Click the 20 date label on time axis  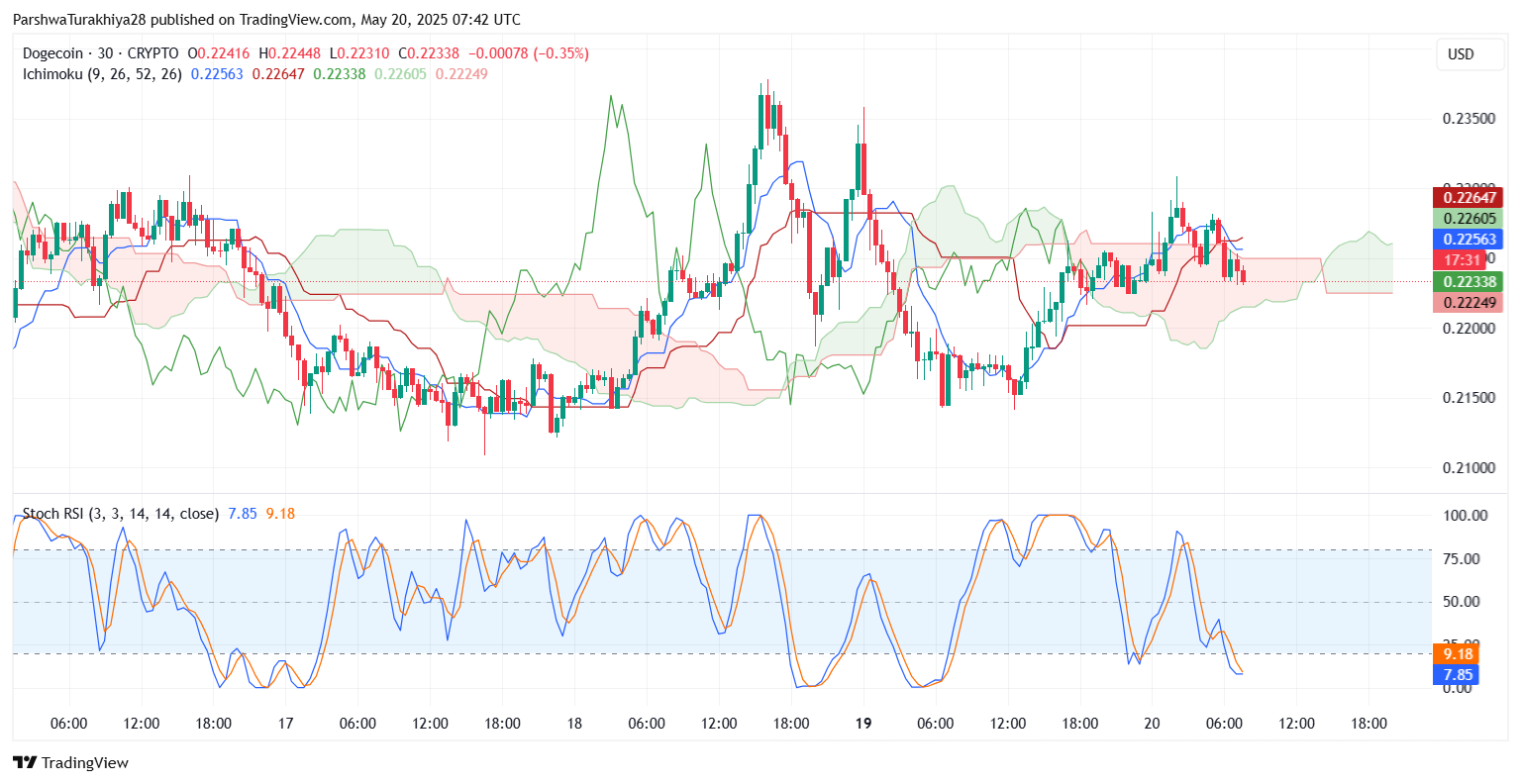[1152, 724]
